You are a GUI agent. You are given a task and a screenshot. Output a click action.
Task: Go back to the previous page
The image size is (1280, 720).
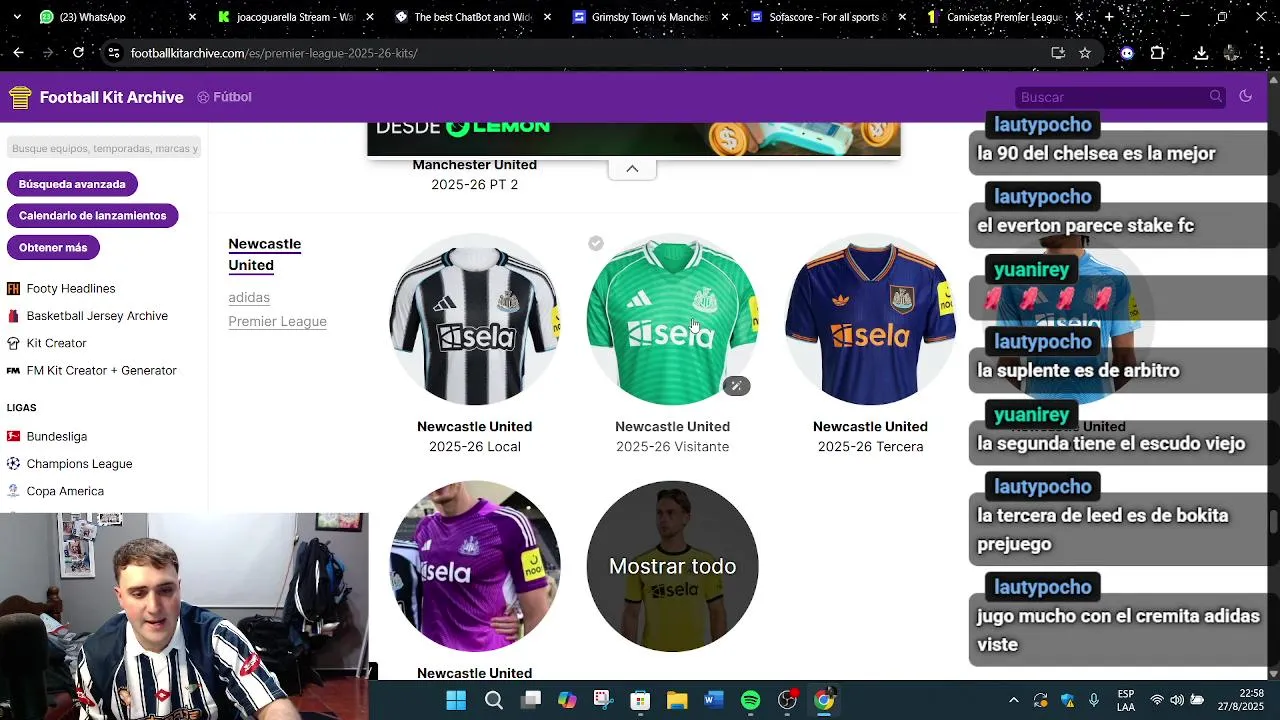18,53
